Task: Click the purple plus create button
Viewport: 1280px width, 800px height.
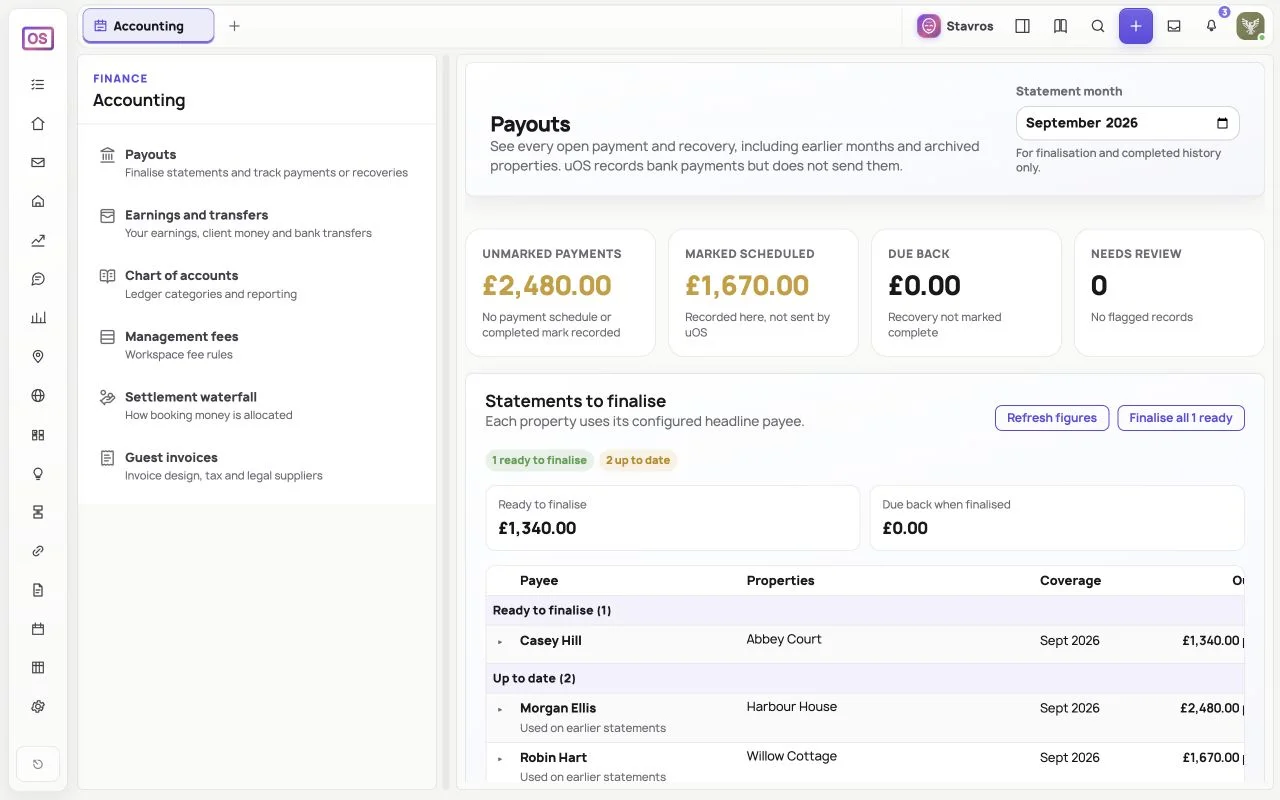Action: tap(1136, 26)
